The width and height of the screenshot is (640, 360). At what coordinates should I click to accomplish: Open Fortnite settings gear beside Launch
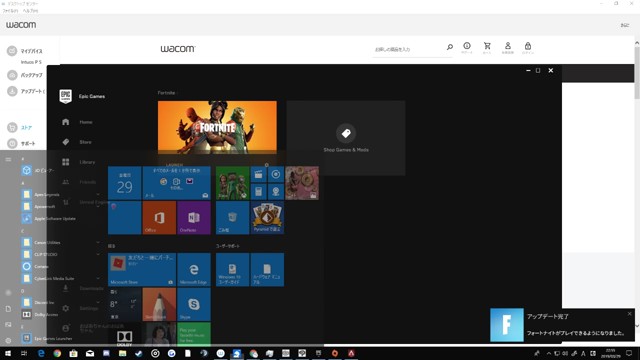pos(267,165)
